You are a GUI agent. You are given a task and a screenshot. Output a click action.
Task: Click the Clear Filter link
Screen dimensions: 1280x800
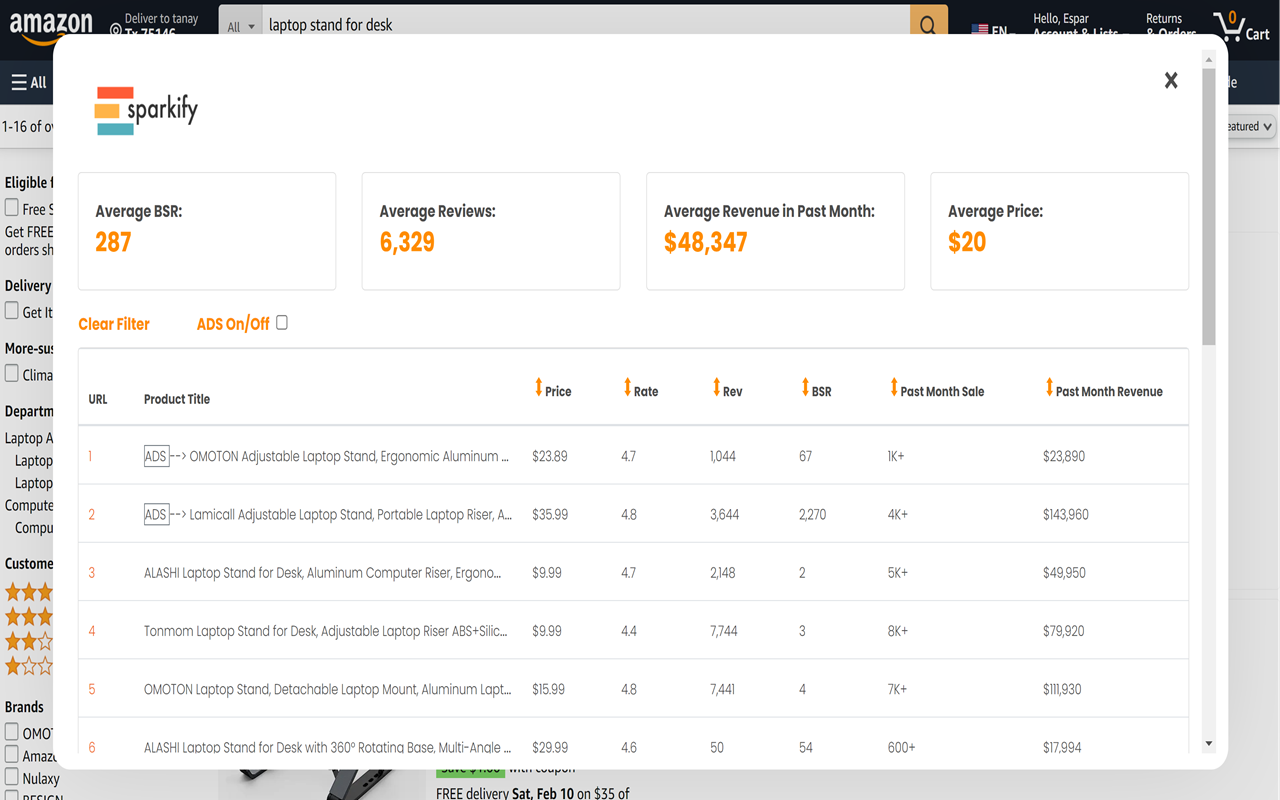114,324
